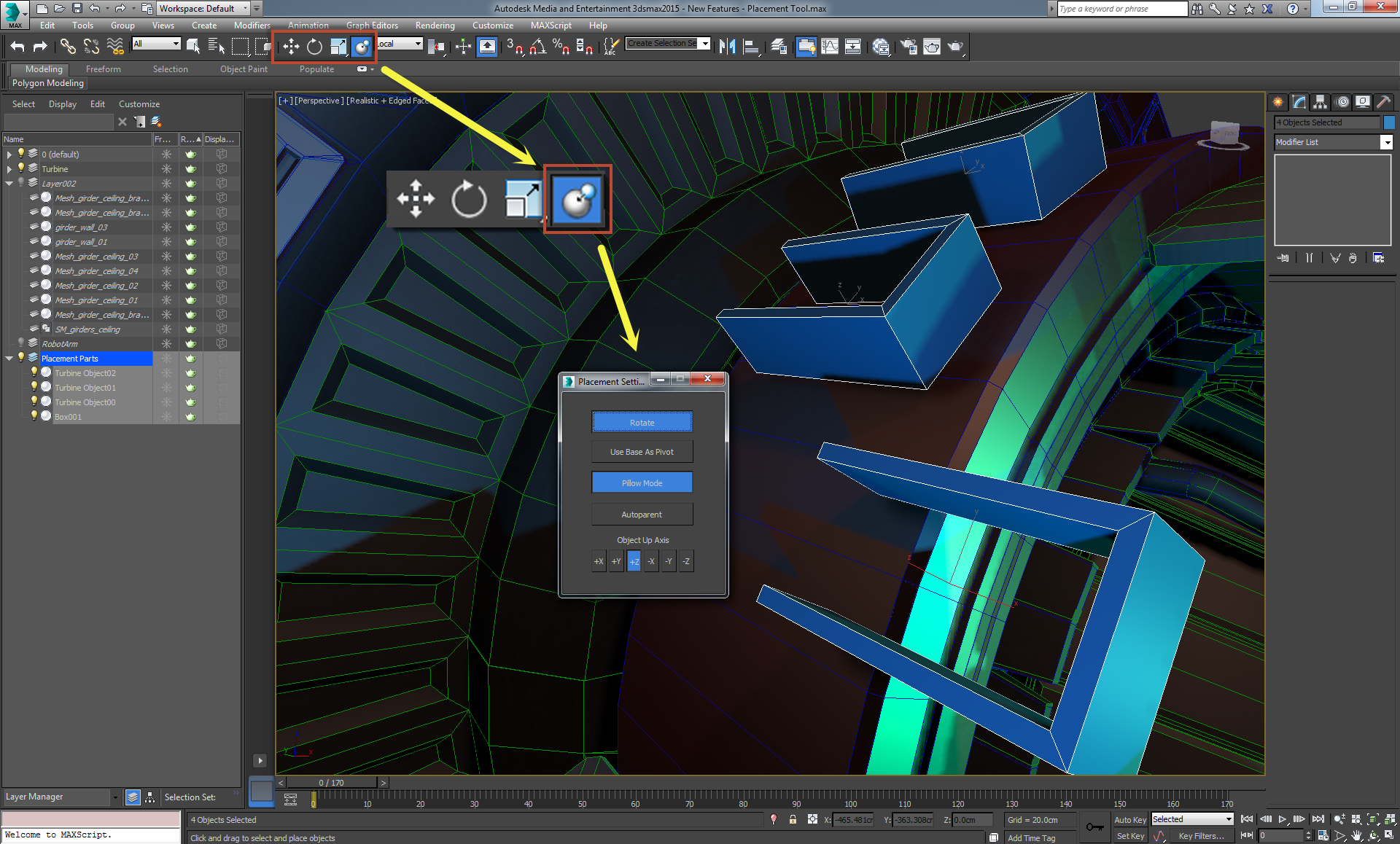Select the Move transform icon
The width and height of the screenshot is (1400, 844).
[290, 47]
